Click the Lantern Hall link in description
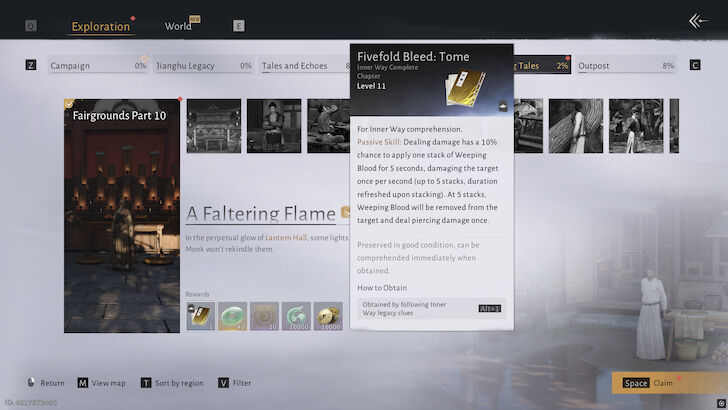Viewport: 728px width, 410px height. click(x=286, y=238)
